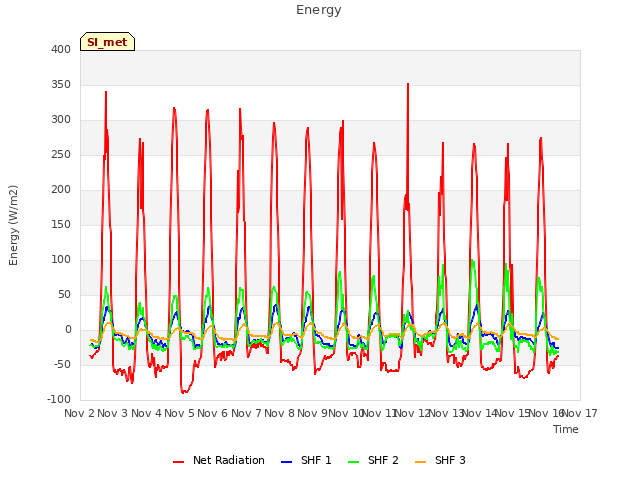Select the 350 y-axis tick label
The image size is (640, 480).
(x=61, y=85)
